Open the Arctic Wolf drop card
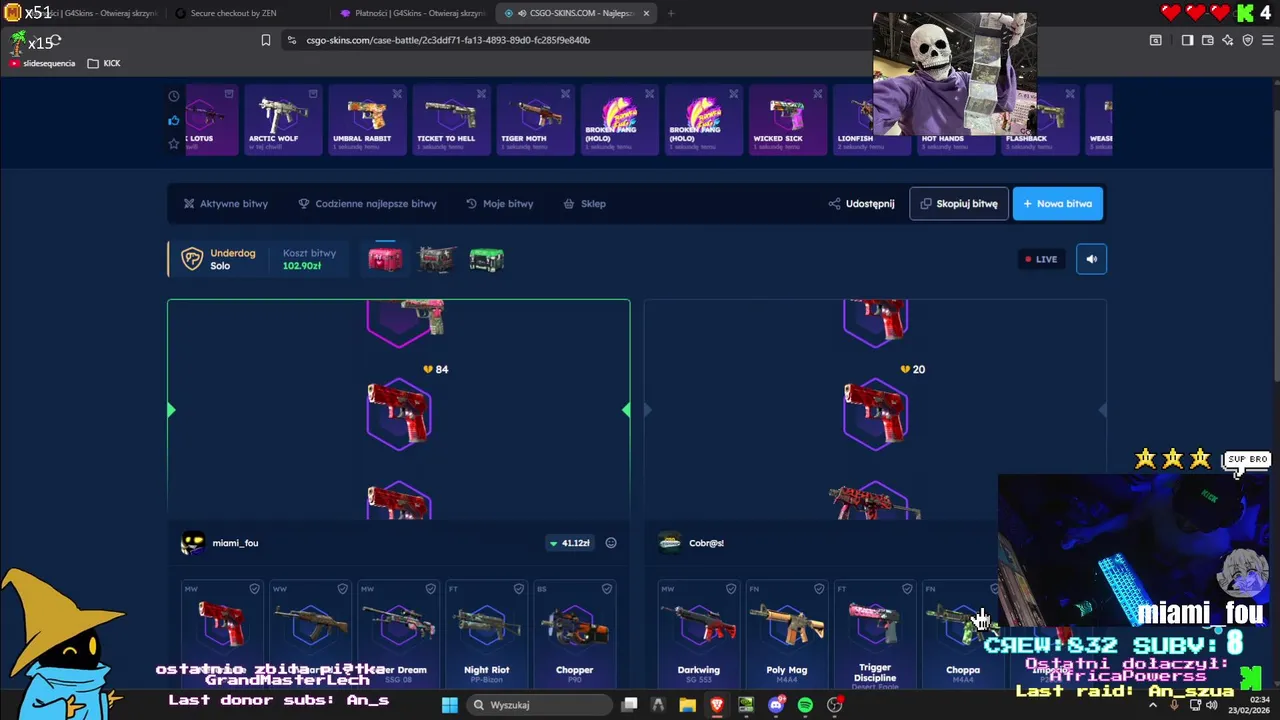The height and width of the screenshot is (720, 1280). point(282,120)
